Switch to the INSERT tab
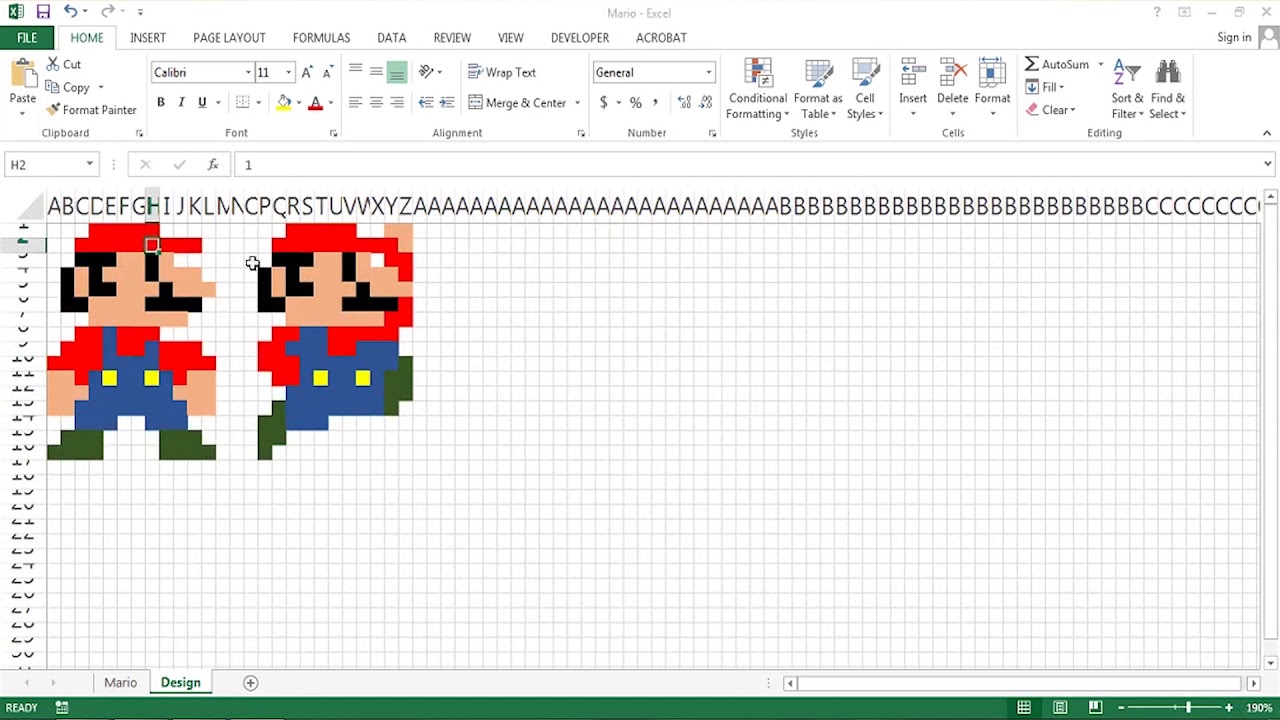This screenshot has width=1280, height=720. coord(148,38)
